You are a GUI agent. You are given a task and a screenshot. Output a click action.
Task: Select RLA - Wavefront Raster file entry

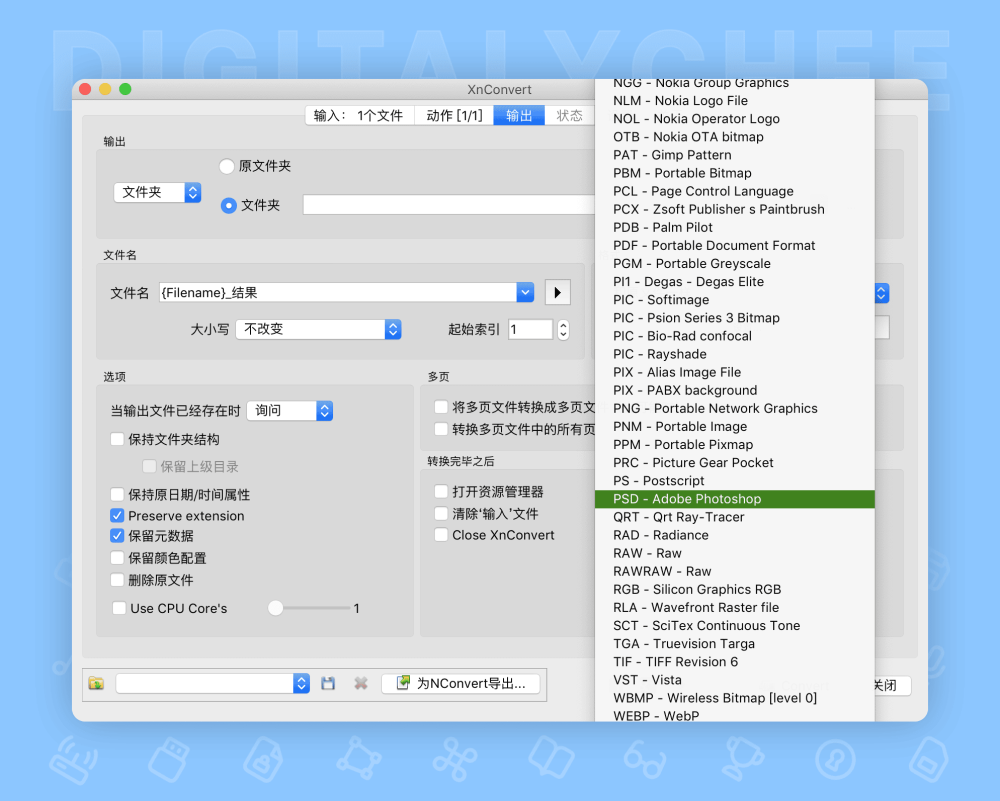coord(735,608)
